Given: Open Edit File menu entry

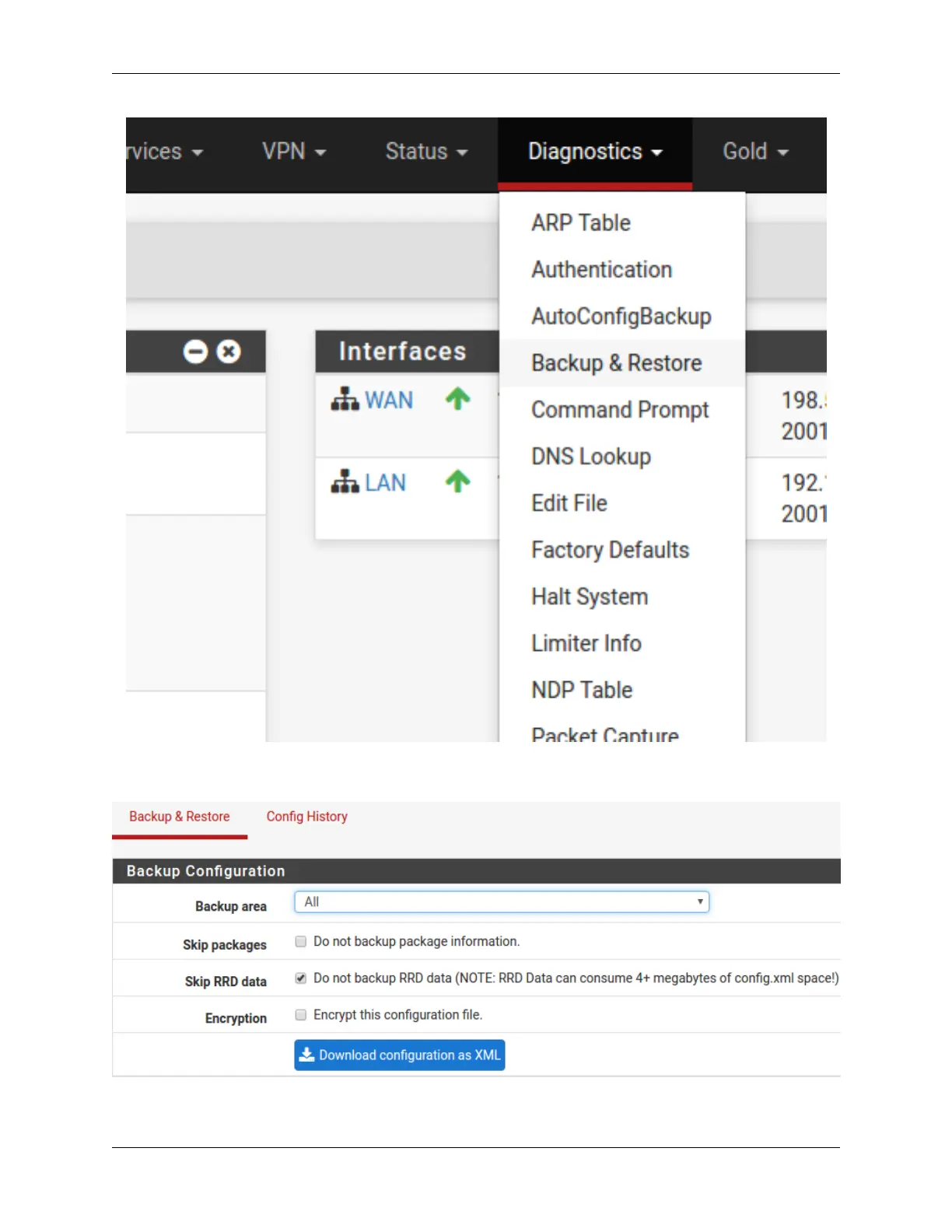Looking at the screenshot, I should [569, 503].
